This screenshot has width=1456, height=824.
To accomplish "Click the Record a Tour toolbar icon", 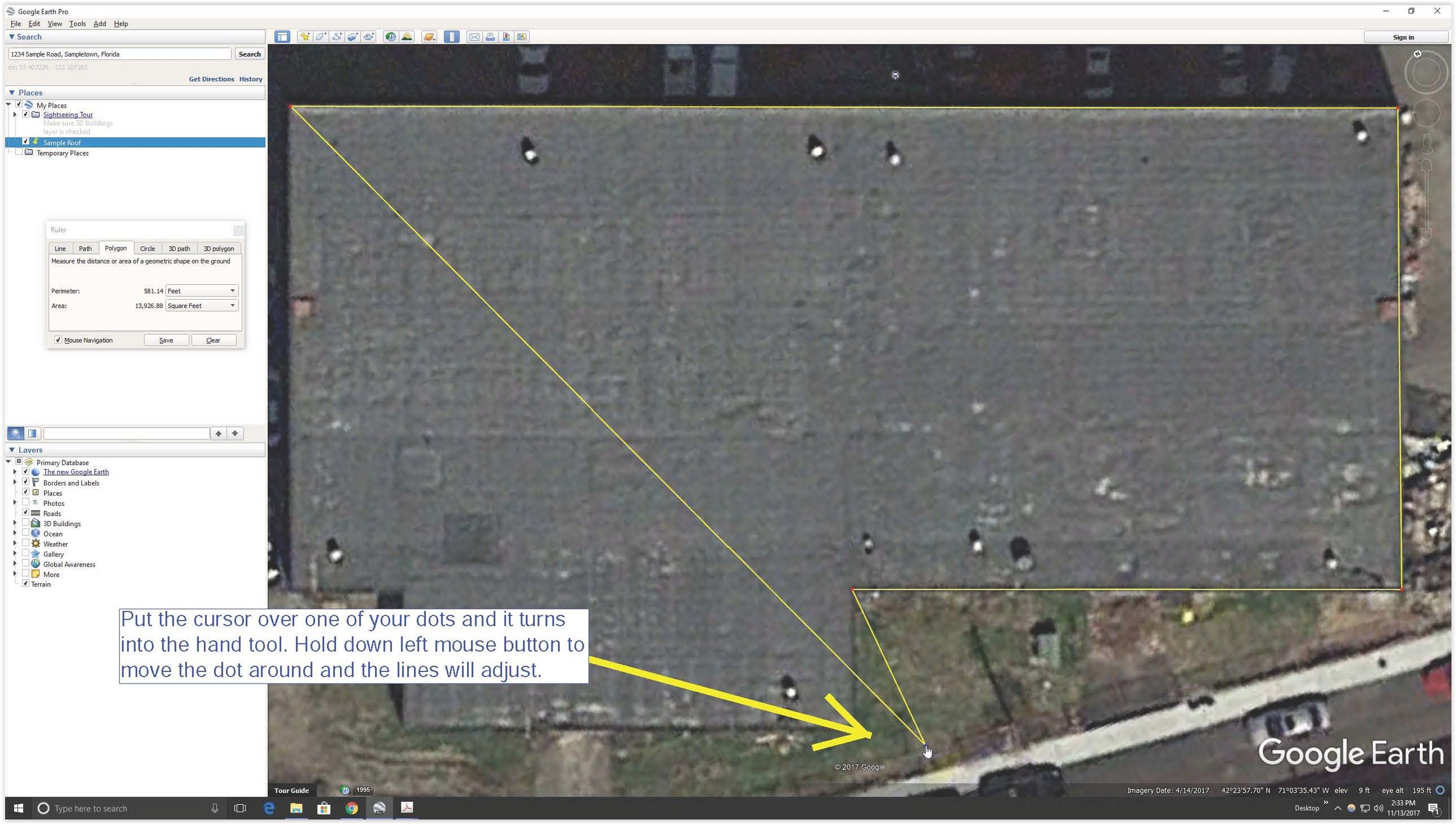I will pos(369,37).
